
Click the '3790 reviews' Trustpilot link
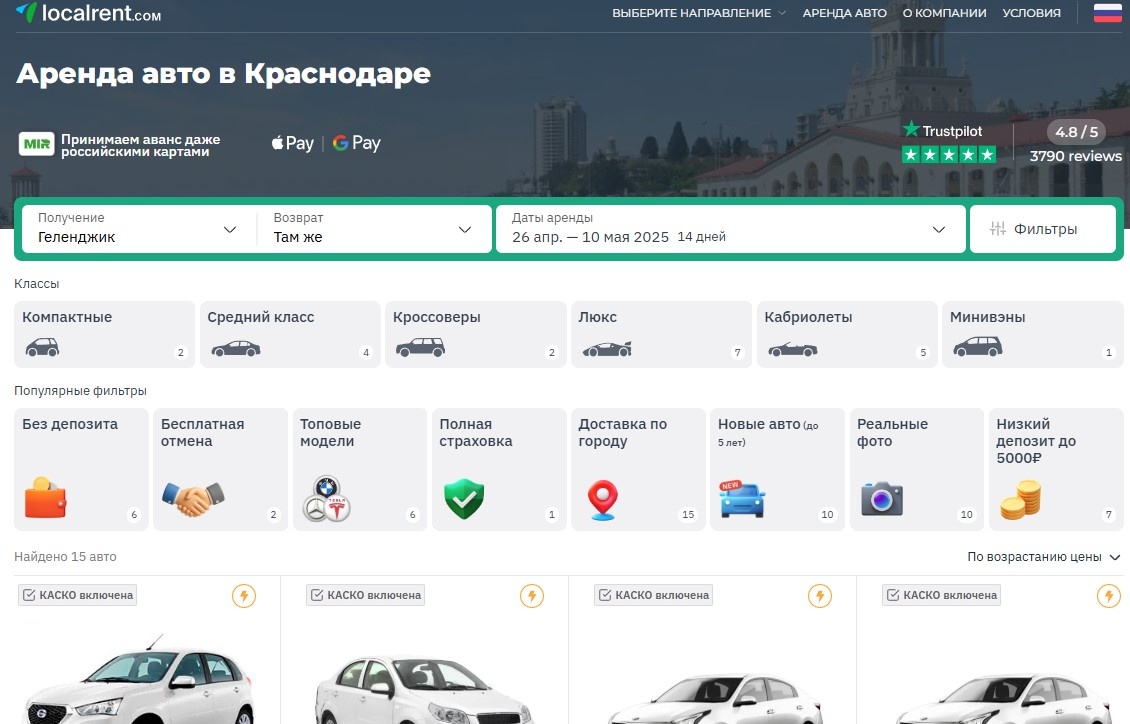pyautogui.click(x=1075, y=156)
